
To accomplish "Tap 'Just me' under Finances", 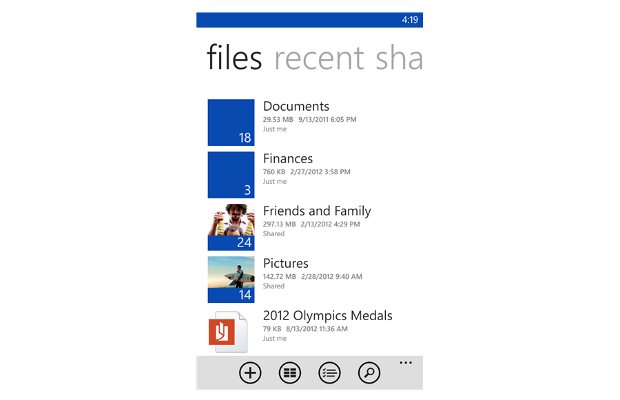I will (275, 181).
